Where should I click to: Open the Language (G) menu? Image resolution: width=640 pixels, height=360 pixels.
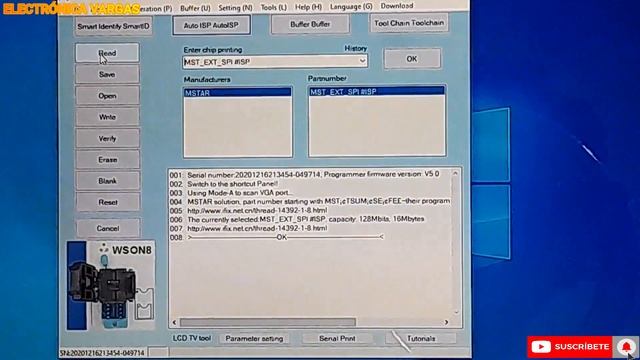point(351,6)
